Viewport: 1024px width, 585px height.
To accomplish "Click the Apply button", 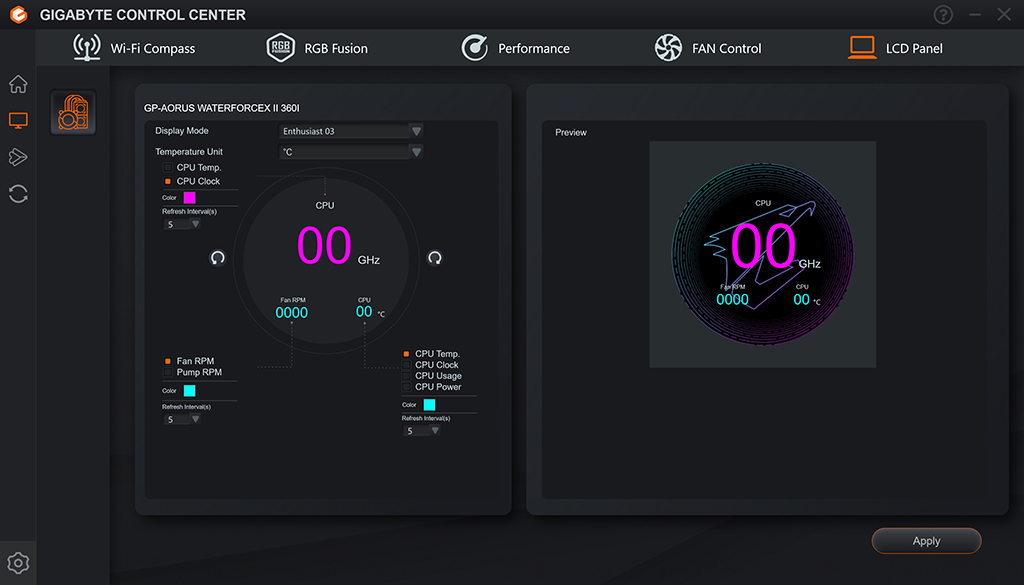I will (x=926, y=541).
